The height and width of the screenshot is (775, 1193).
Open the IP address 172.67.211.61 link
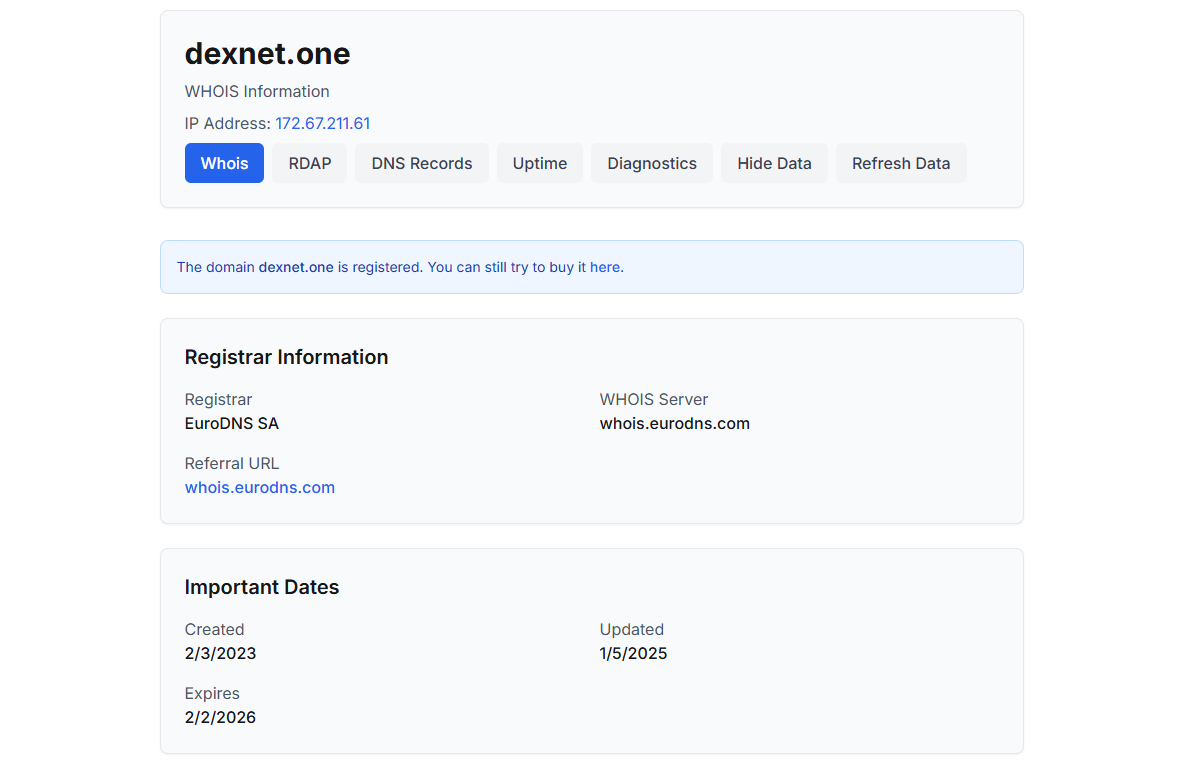(322, 123)
